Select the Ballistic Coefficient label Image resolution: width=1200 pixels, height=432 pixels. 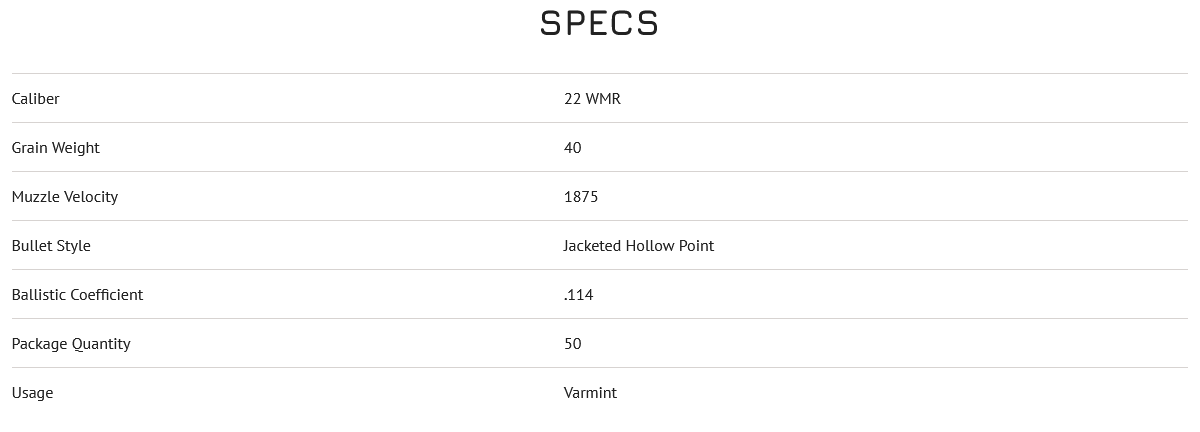tap(77, 294)
